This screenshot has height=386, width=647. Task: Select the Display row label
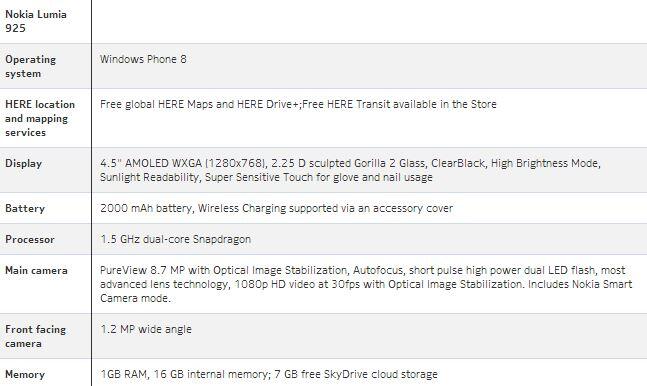(24, 163)
